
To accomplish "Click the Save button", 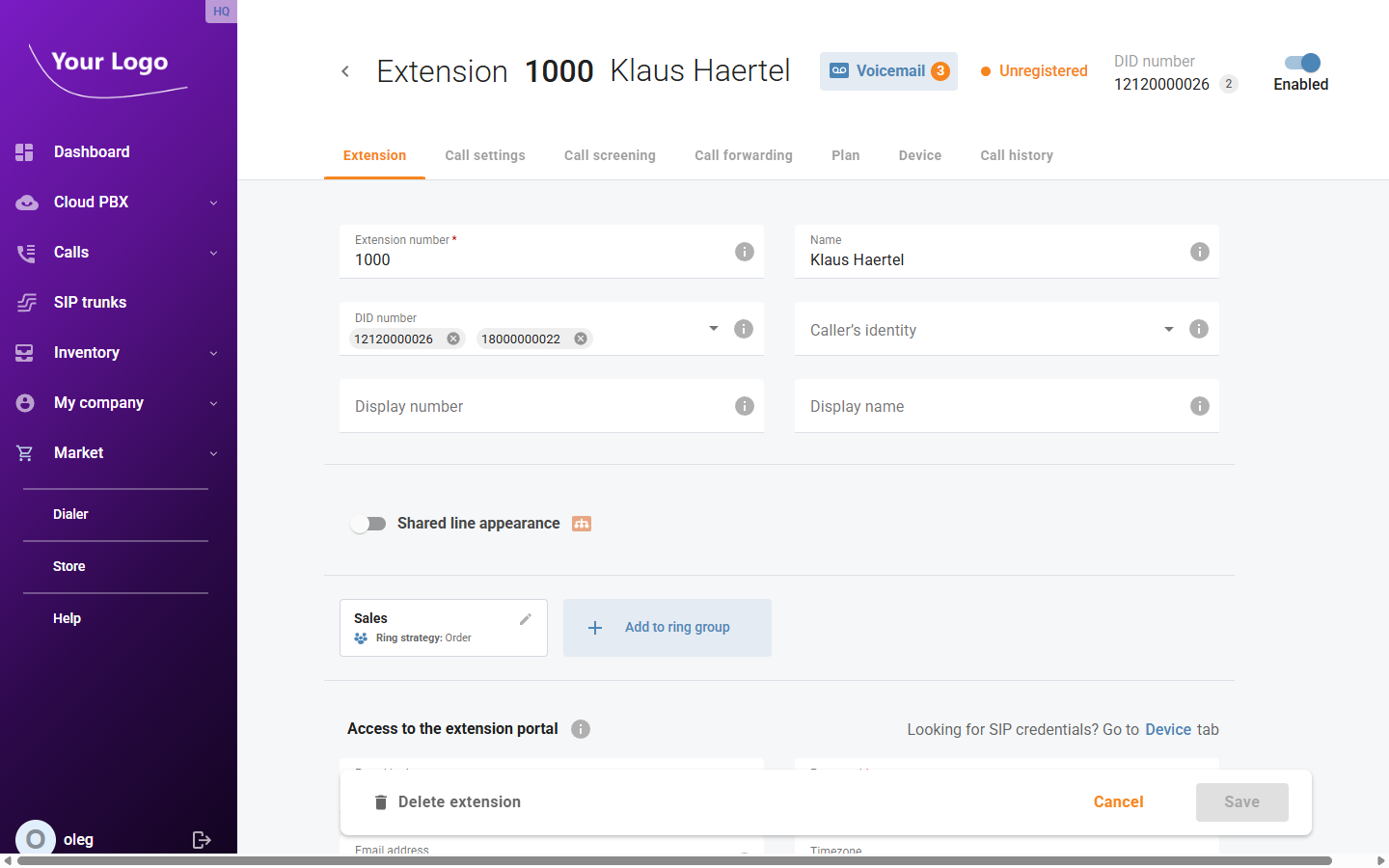I will (1241, 801).
